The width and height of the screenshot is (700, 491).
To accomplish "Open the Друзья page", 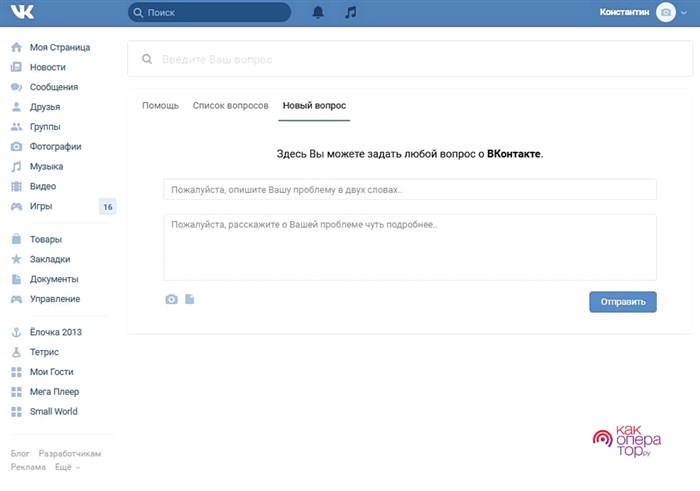I will click(x=45, y=107).
